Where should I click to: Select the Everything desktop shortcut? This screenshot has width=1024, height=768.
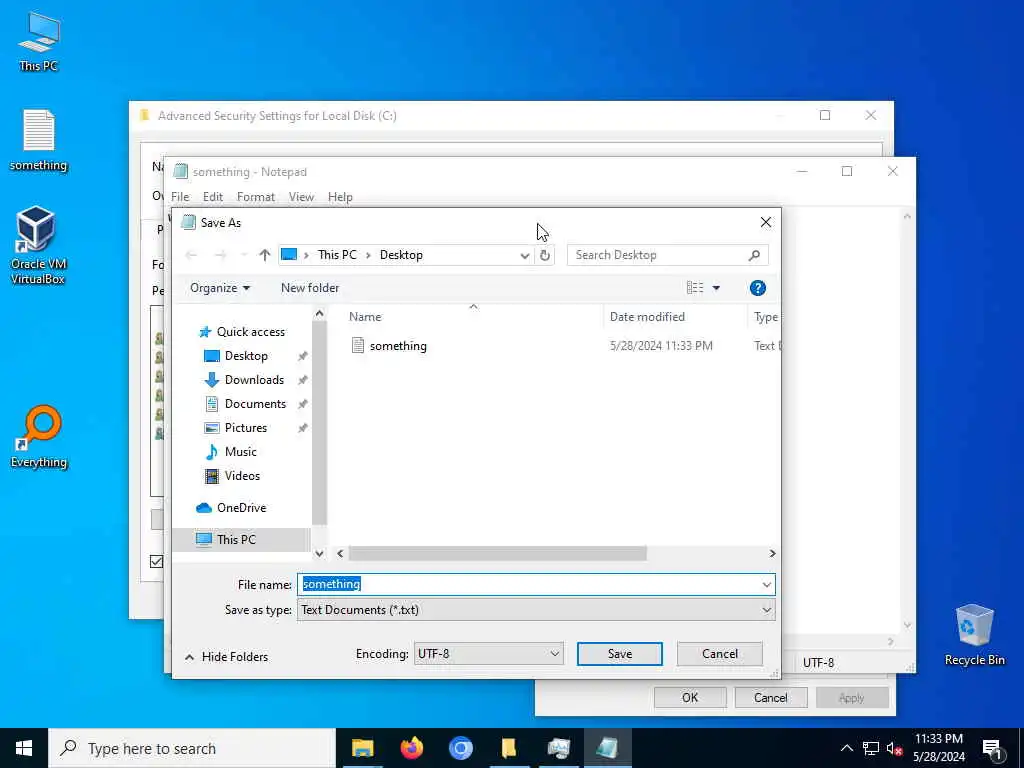(x=39, y=437)
